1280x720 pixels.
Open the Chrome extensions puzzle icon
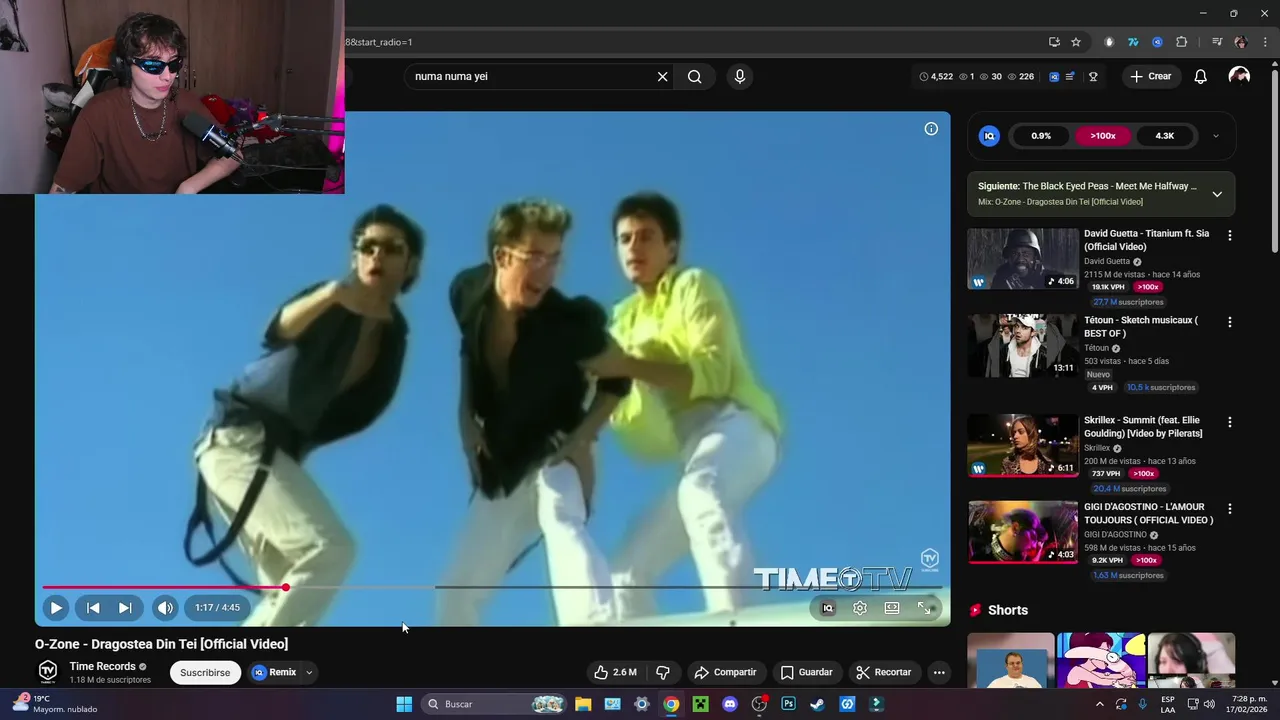click(1182, 42)
